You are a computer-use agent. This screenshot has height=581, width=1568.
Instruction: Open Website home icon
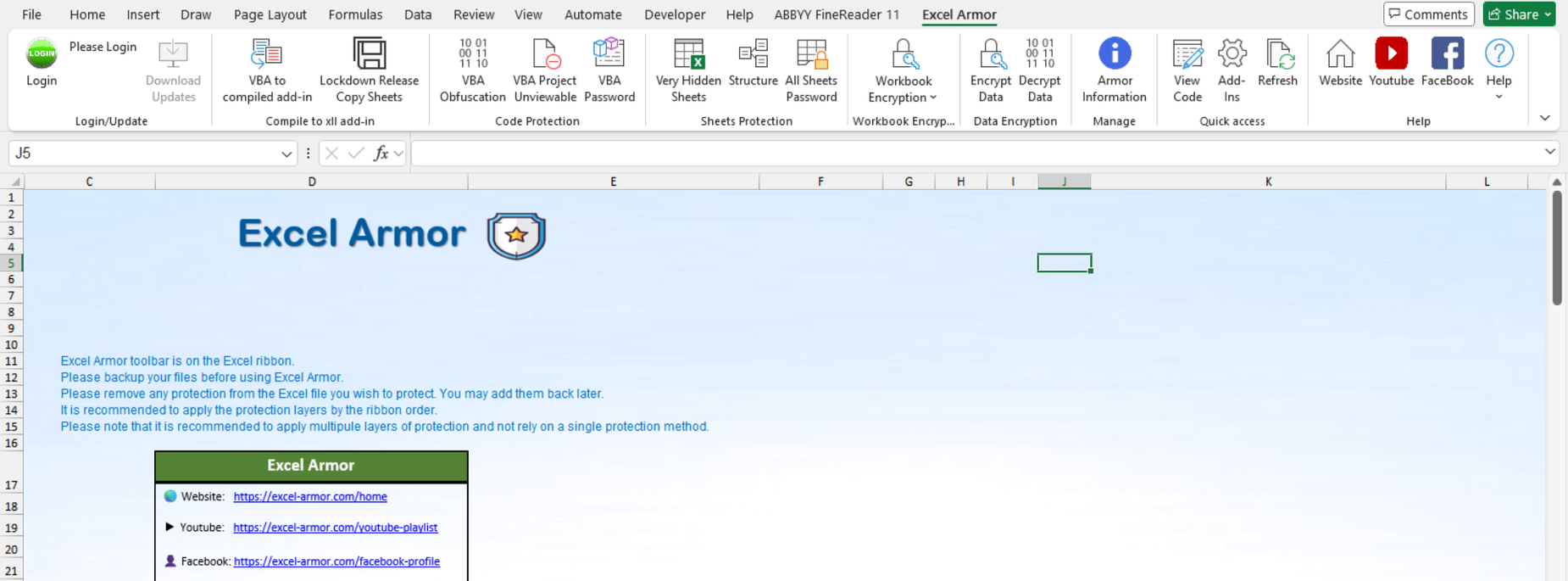pos(1340,53)
